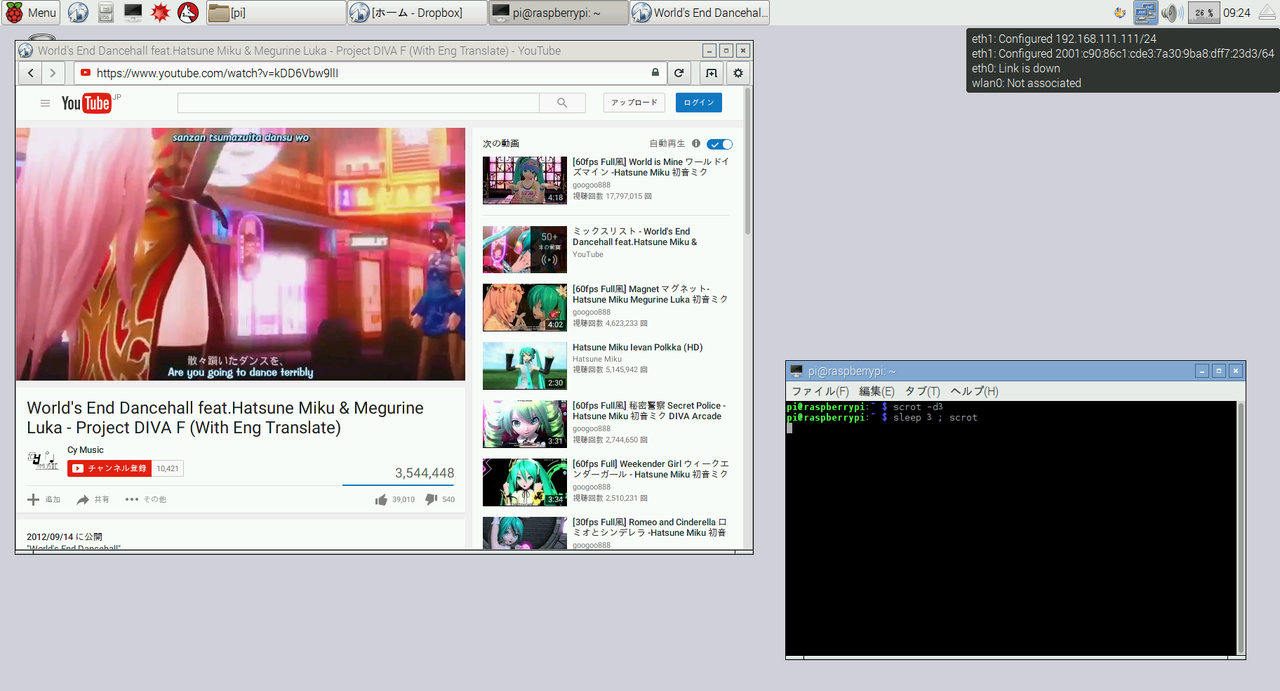The image size is (1280, 691).
Task: Click the volume speaker icon in panel
Action: pyautogui.click(x=1171, y=13)
